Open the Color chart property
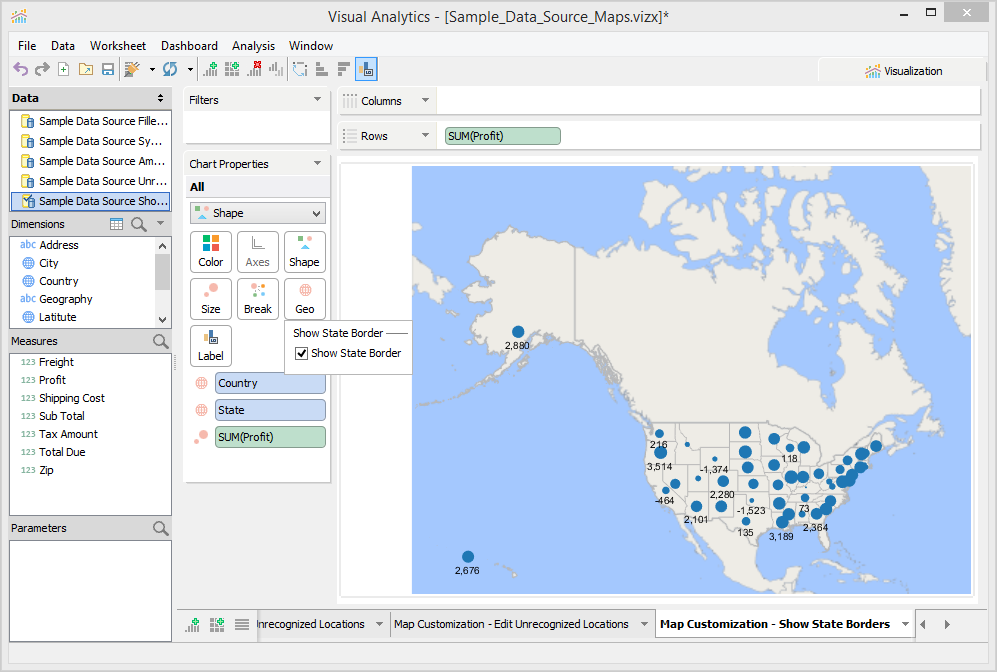Image resolution: width=997 pixels, height=672 pixels. (211, 251)
